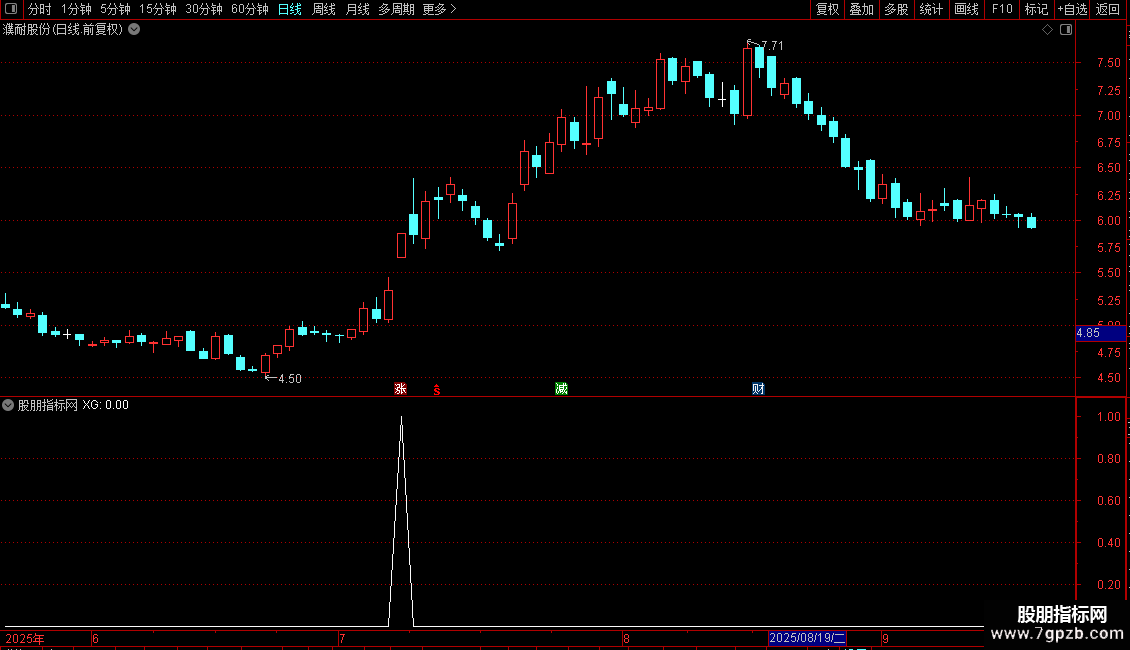Open the 复权 adjustment option

(827, 9)
